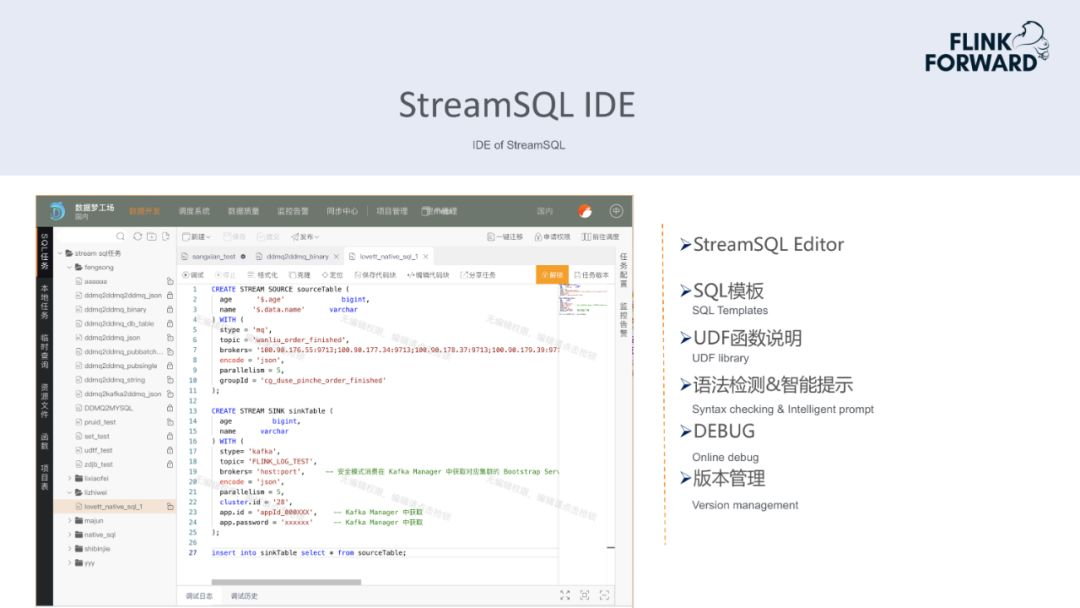The width and height of the screenshot is (1080, 608).
Task: Expand the majun folder
Action: [x=70, y=521]
